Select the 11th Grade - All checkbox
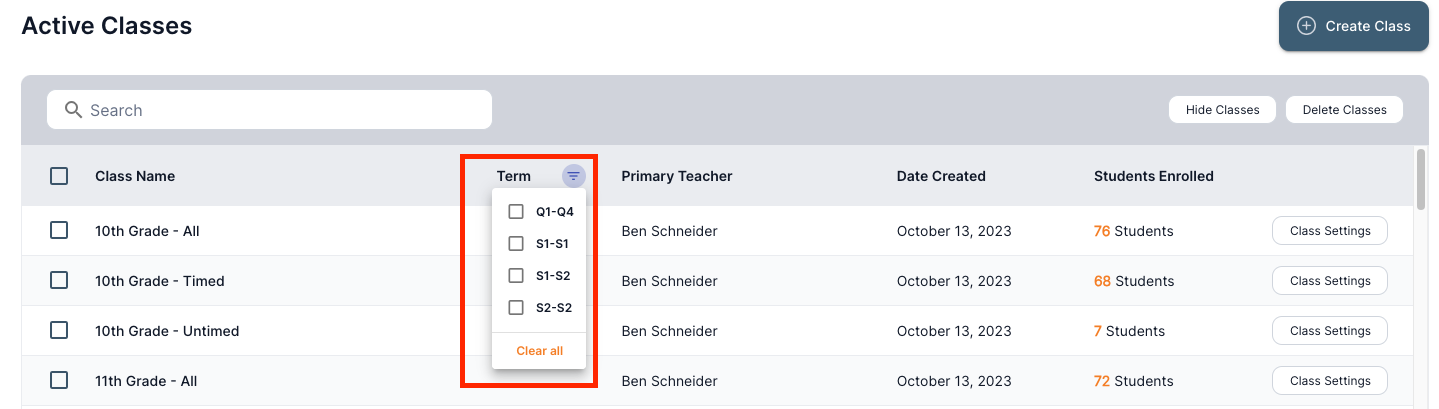 (x=59, y=381)
